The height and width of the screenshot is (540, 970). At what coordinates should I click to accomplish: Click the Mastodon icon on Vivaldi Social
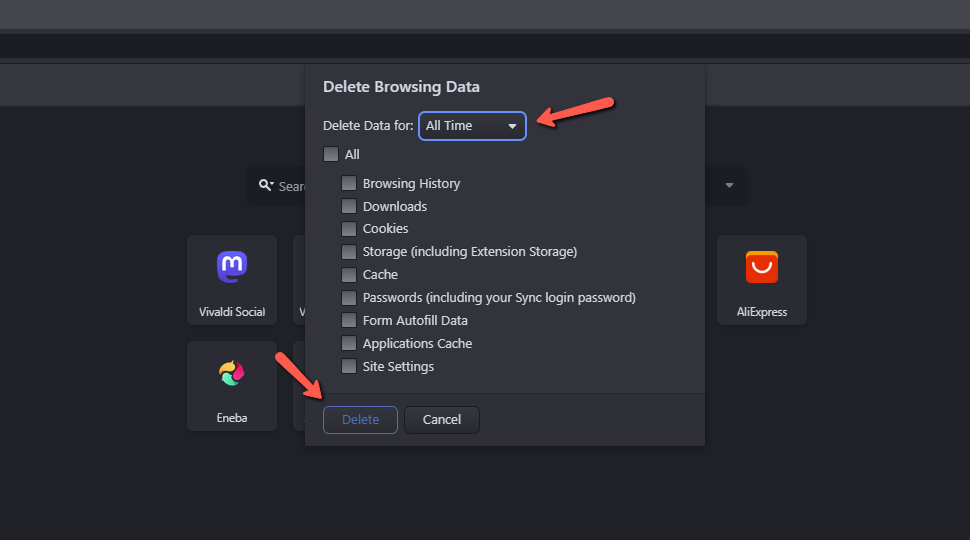coord(232,267)
